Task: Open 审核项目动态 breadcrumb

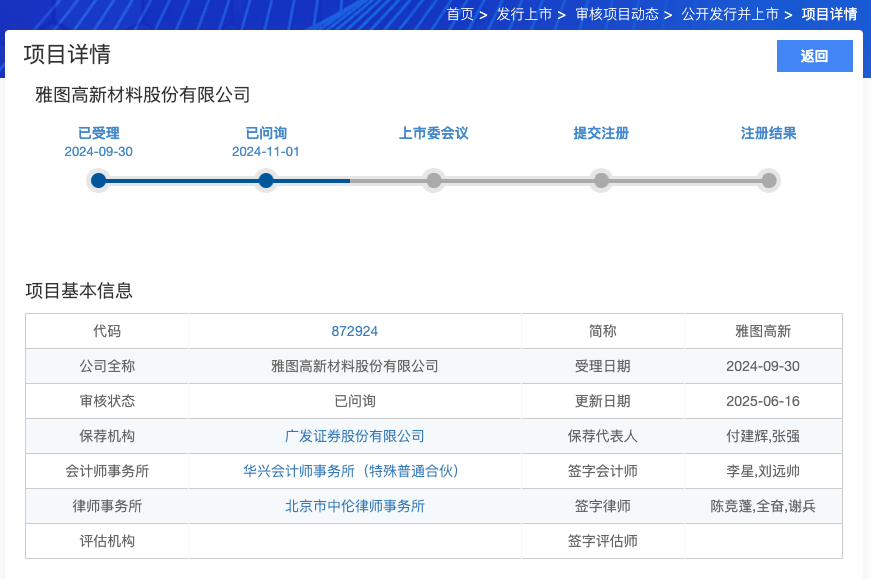Action: point(617,14)
